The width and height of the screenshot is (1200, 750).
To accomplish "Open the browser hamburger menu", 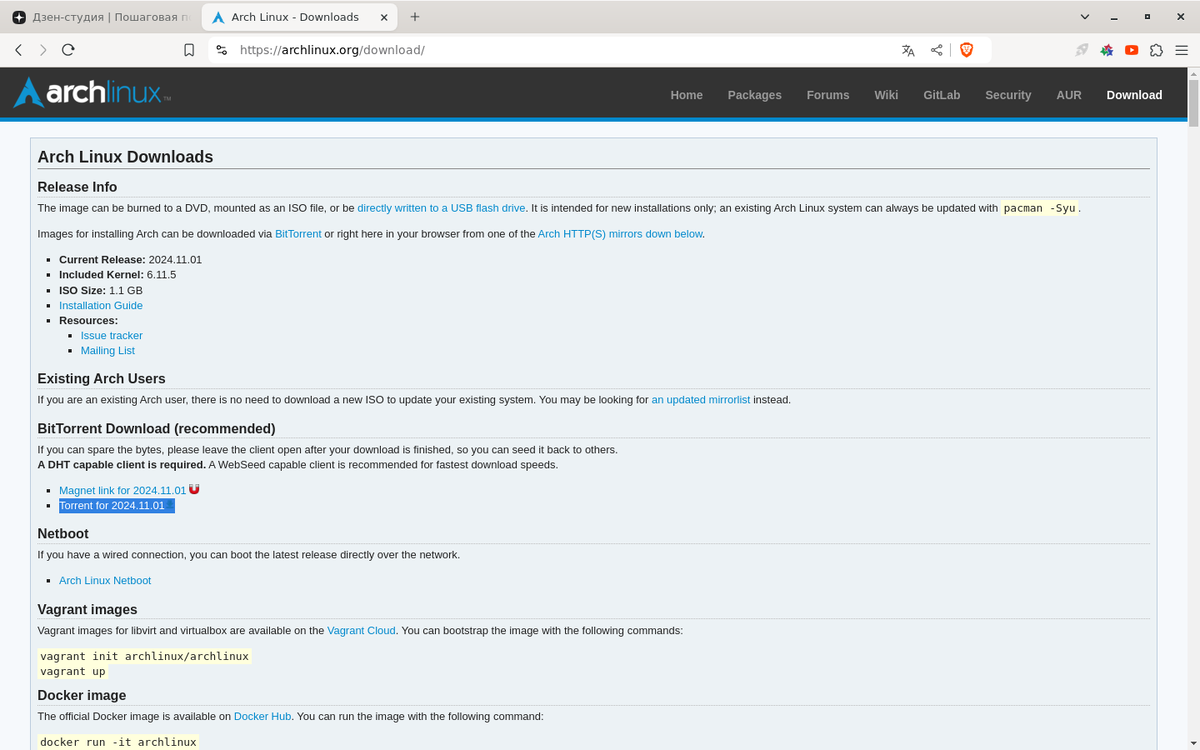I will (1183, 50).
